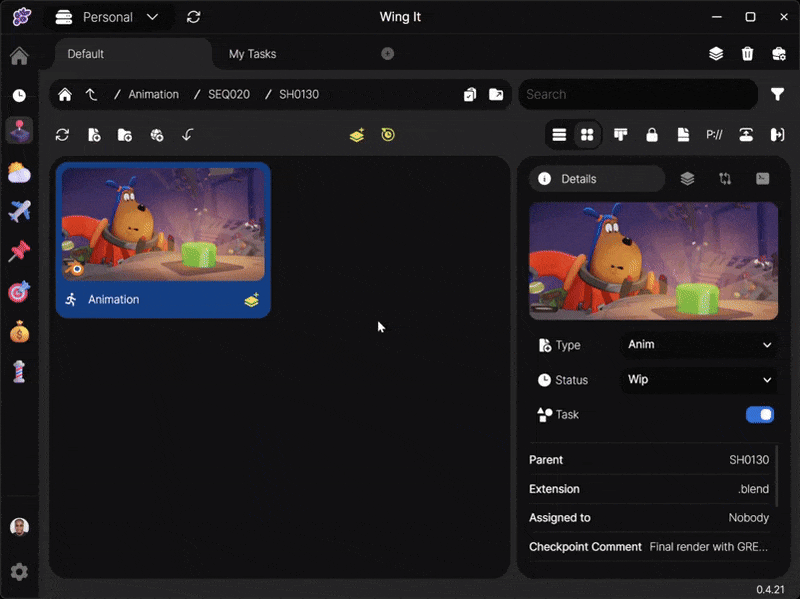The image size is (800, 599).
Task: Open folder in explorer icon
Action: pos(496,94)
